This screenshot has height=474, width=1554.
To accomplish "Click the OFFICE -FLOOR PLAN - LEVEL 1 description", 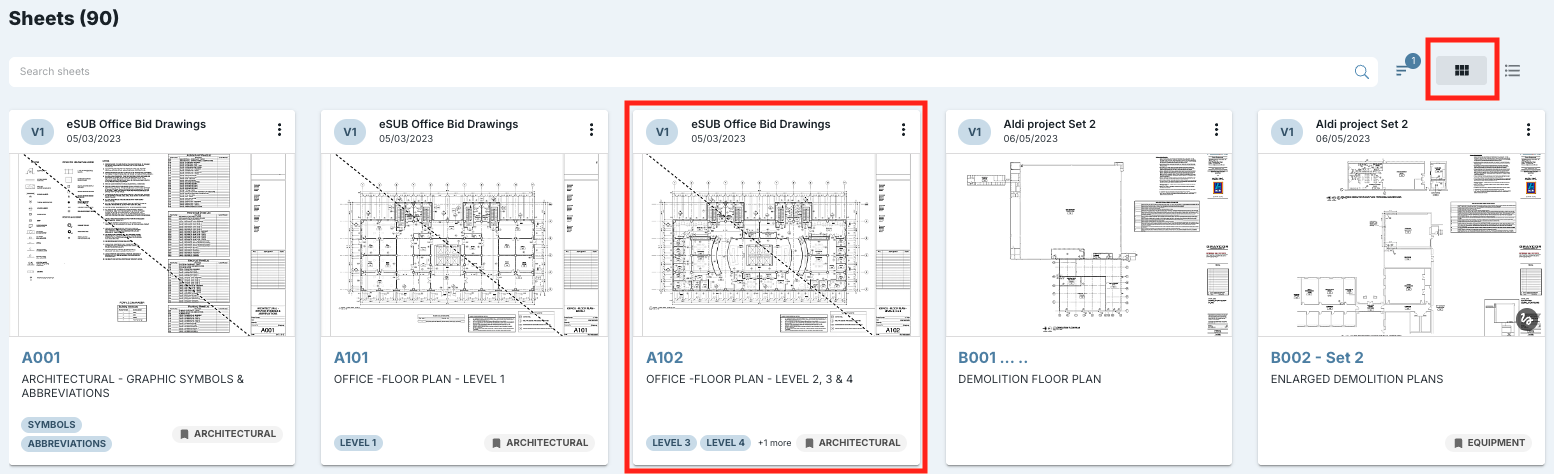I will [419, 379].
